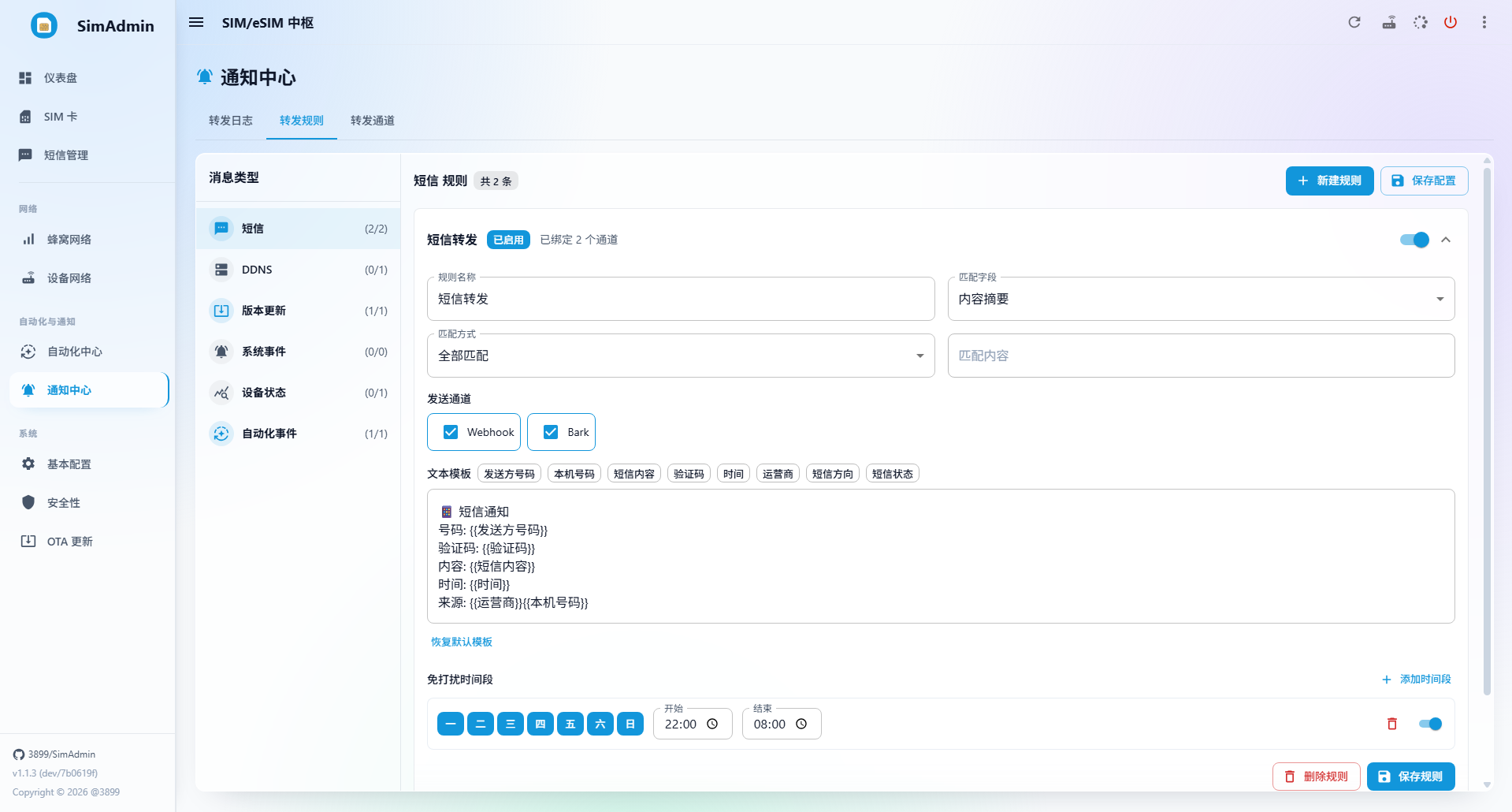This screenshot has height=812, width=1512.
Task: Select the 自动化事件 message type icon
Action: pyautogui.click(x=221, y=434)
